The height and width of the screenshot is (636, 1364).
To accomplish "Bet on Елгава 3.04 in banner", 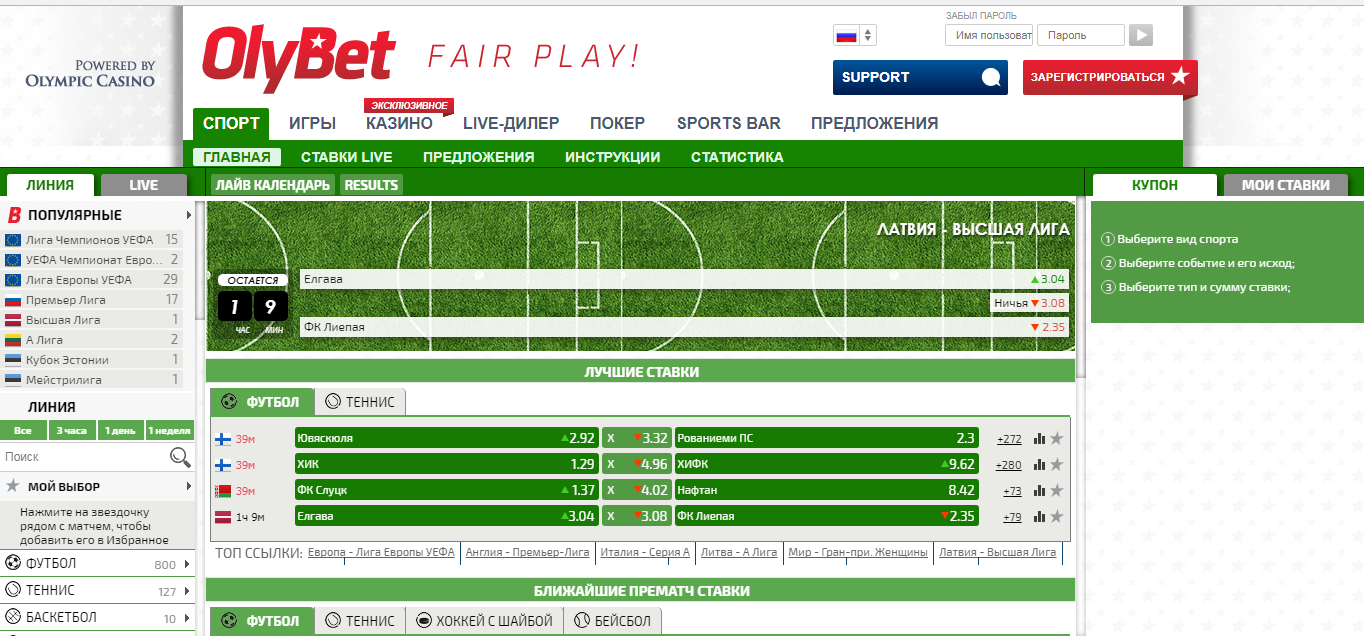I will pos(685,279).
